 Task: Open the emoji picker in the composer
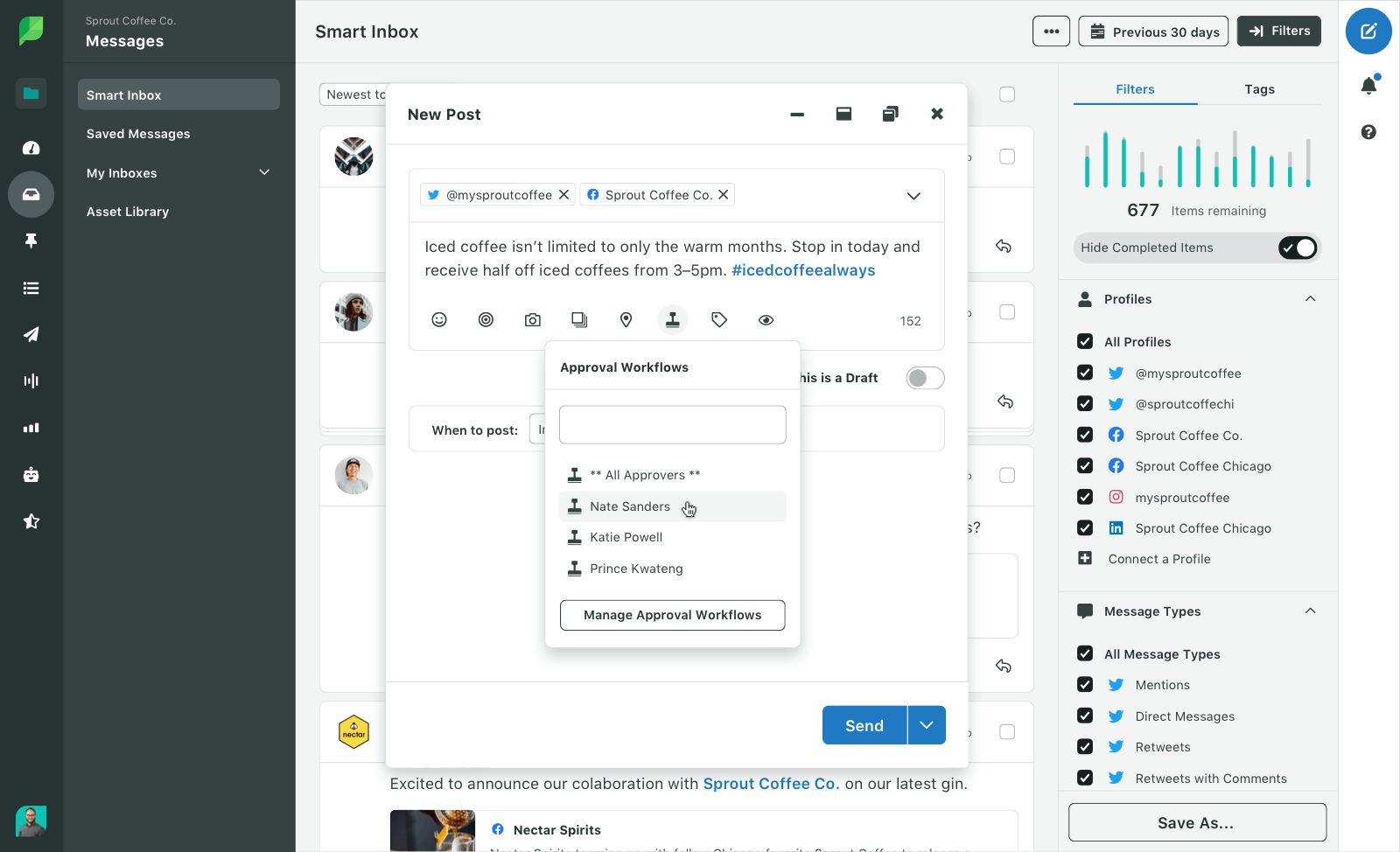pyautogui.click(x=438, y=319)
